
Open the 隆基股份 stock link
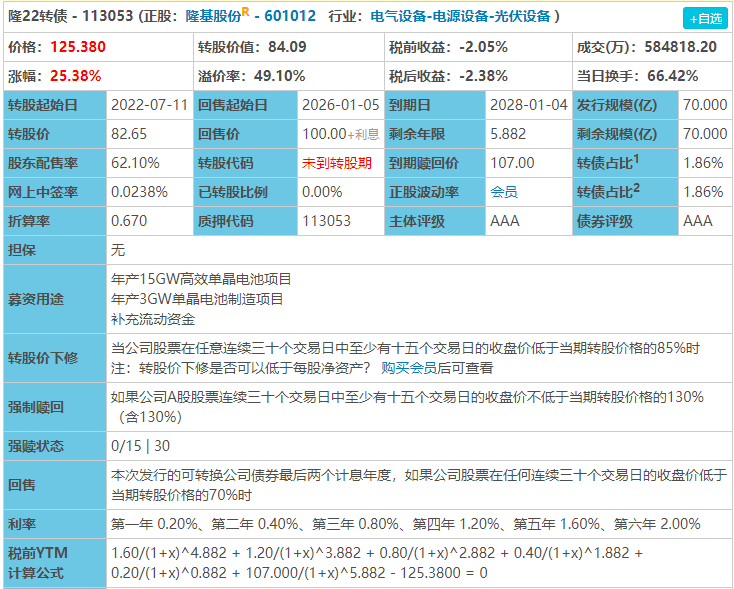coord(213,16)
